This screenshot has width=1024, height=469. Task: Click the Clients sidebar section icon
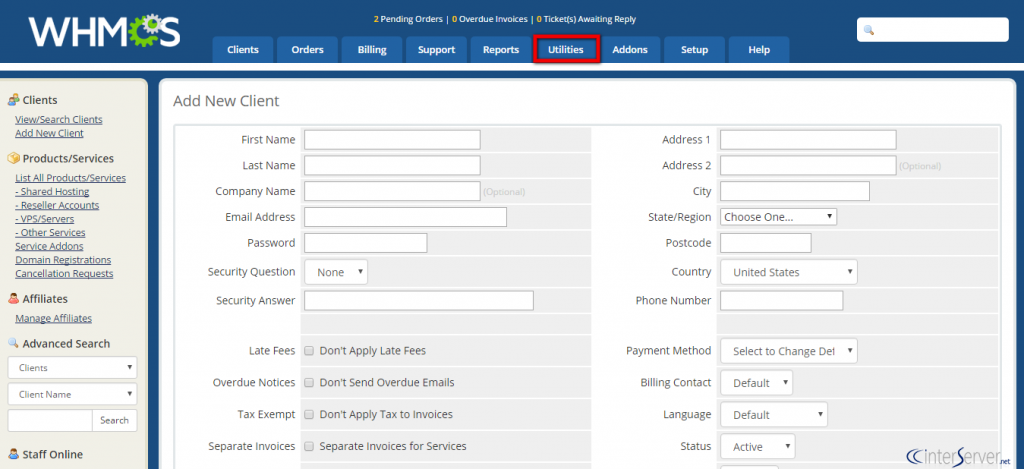coord(14,100)
